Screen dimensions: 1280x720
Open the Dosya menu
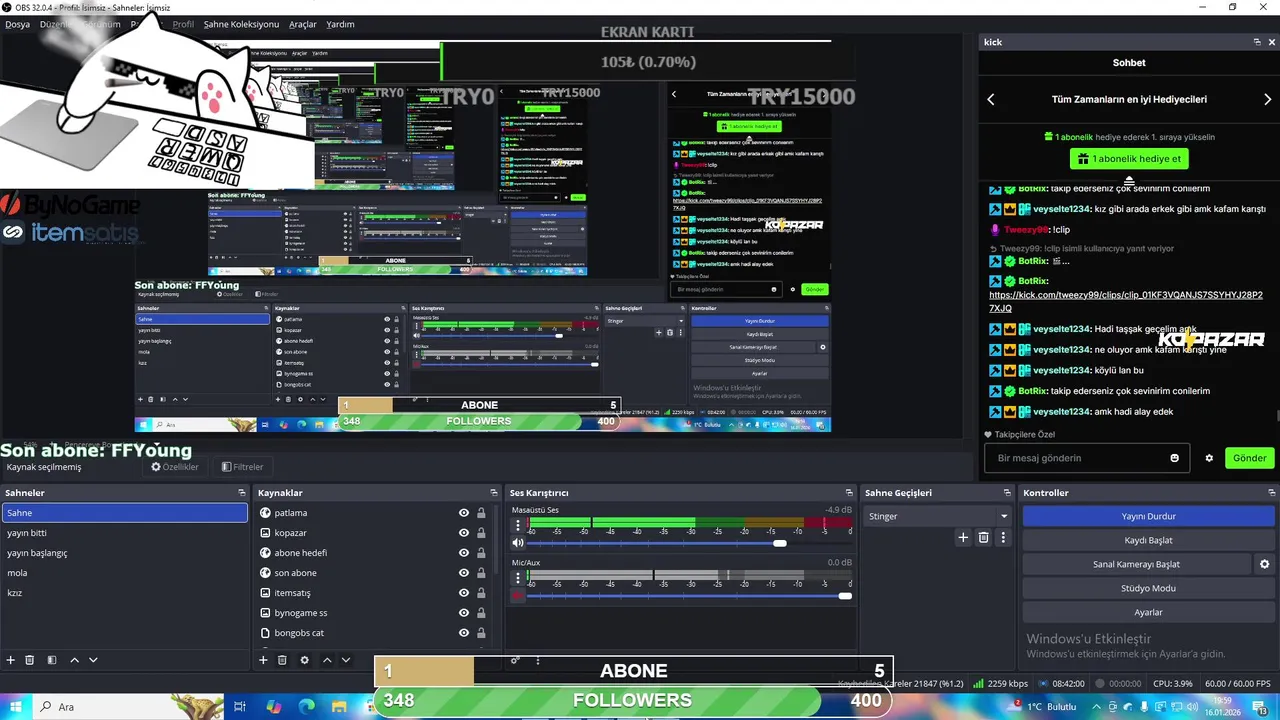[17, 24]
